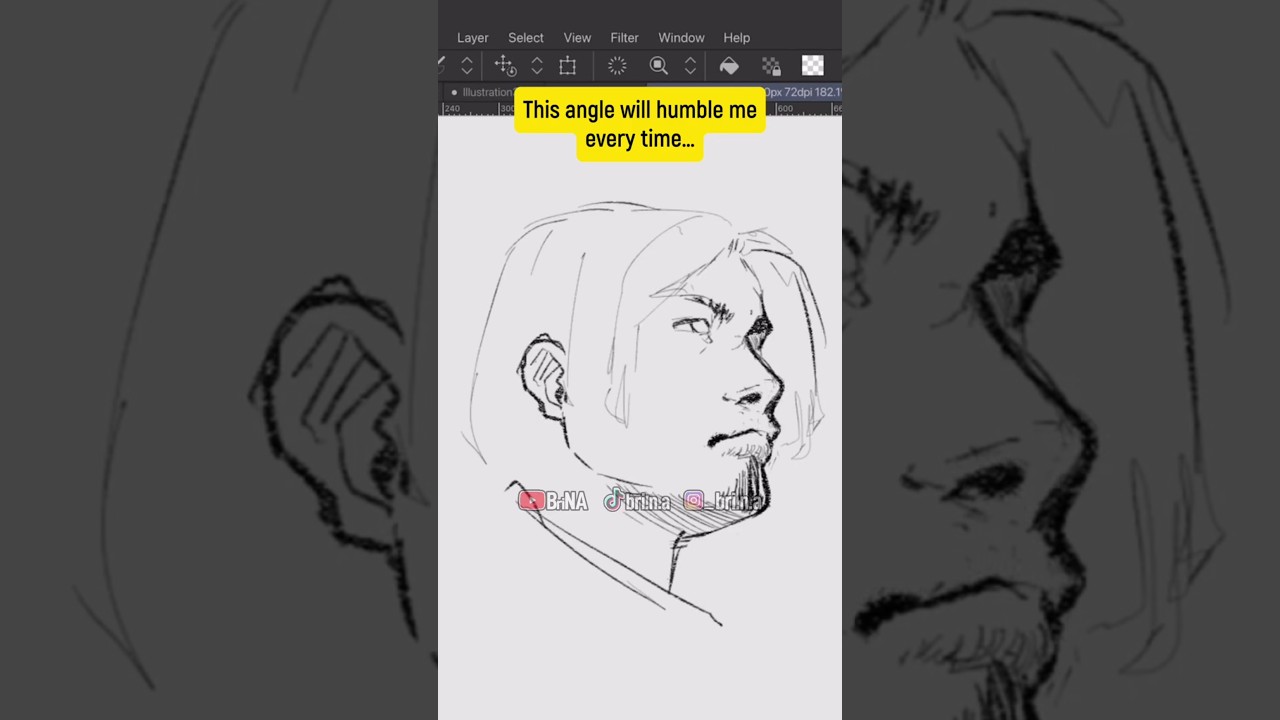Click the transform bounding box icon
Viewport: 1280px width, 720px height.
[567, 66]
